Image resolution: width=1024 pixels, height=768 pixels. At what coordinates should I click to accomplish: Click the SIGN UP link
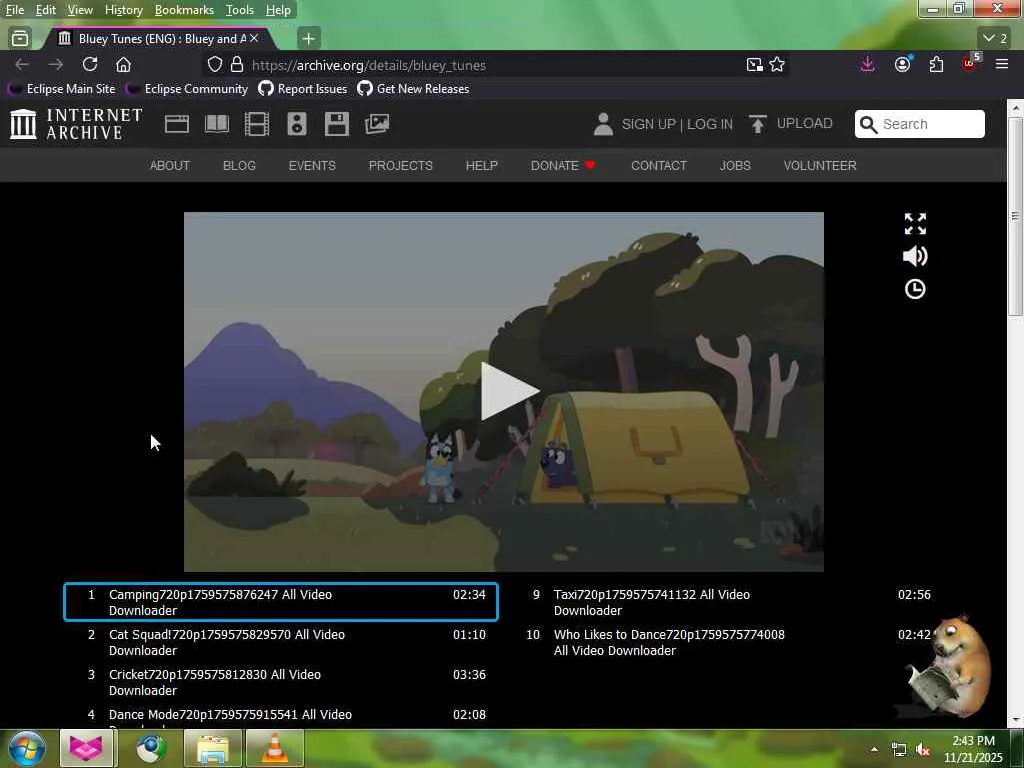pyautogui.click(x=648, y=124)
